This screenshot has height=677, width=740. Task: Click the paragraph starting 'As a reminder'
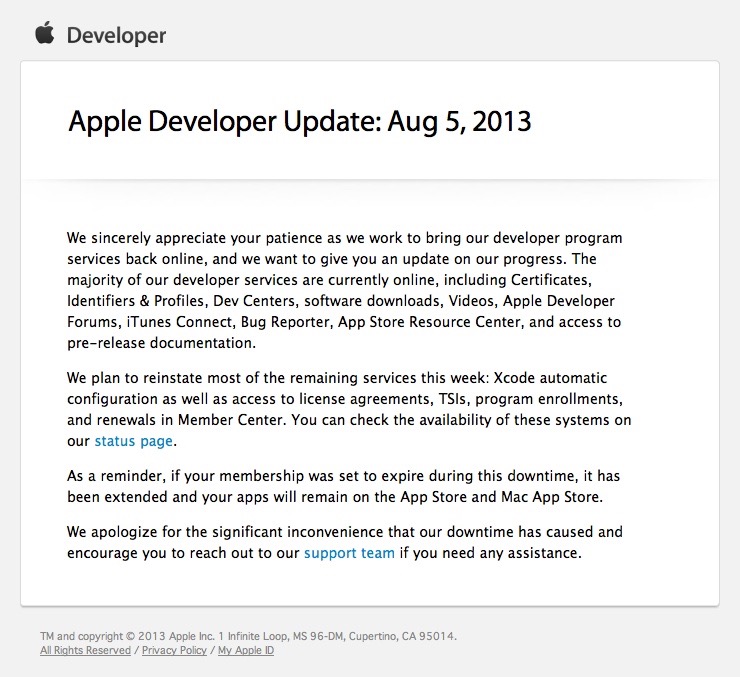pyautogui.click(x=344, y=486)
